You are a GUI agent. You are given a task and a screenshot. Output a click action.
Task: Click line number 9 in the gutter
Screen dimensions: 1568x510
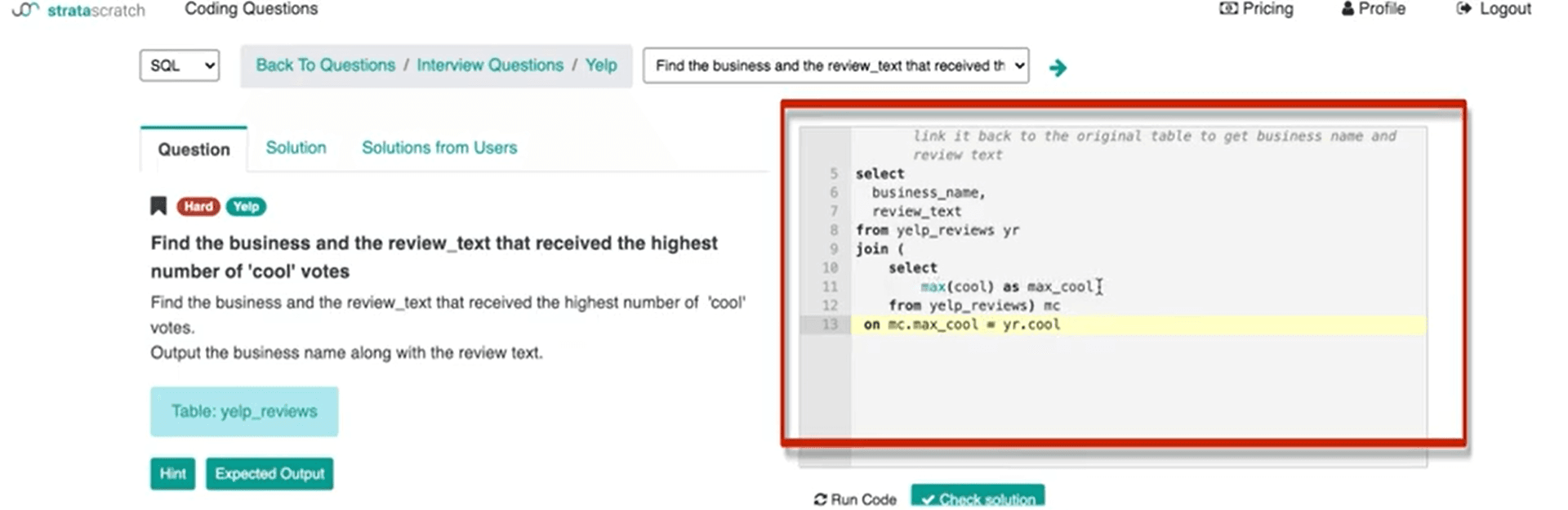pos(833,249)
